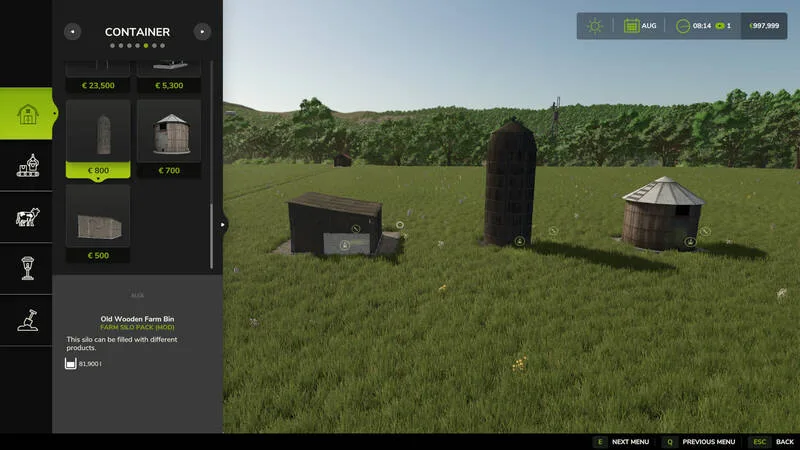The height and width of the screenshot is (450, 800).
Task: Click the NEXT MENU button
Action: point(630,442)
